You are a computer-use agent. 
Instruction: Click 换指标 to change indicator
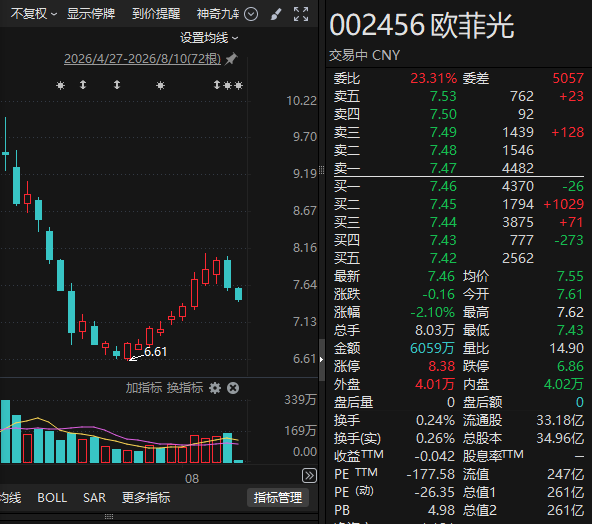tap(185, 388)
